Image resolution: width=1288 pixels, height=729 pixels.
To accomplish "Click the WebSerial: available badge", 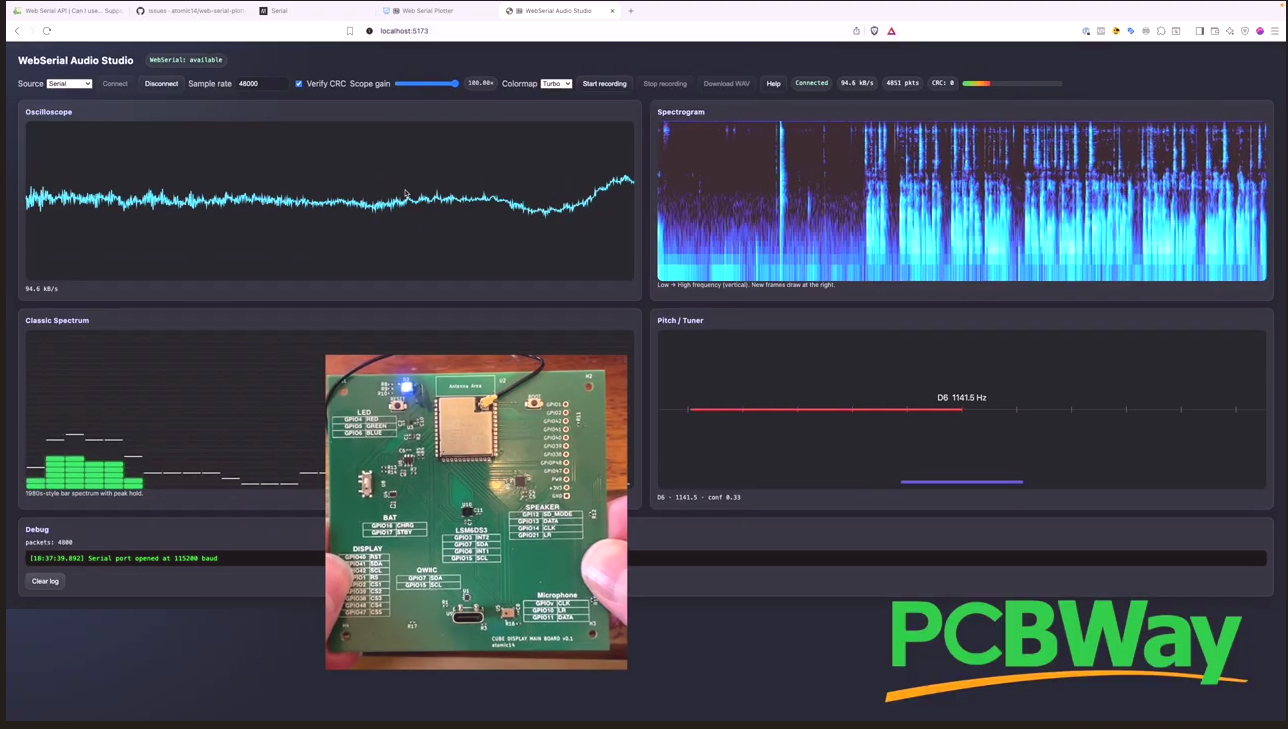I will pyautogui.click(x=186, y=60).
